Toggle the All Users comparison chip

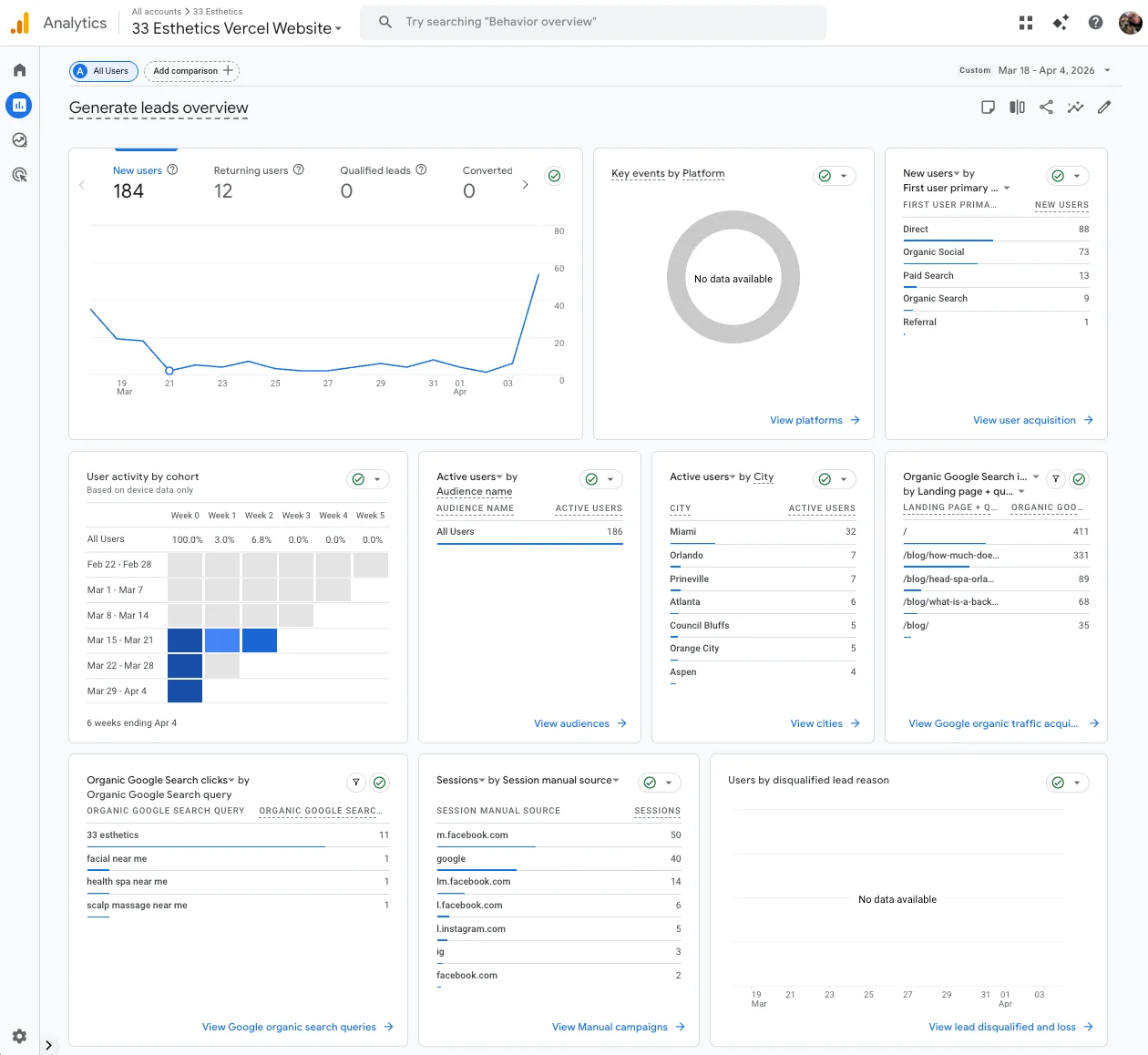103,71
